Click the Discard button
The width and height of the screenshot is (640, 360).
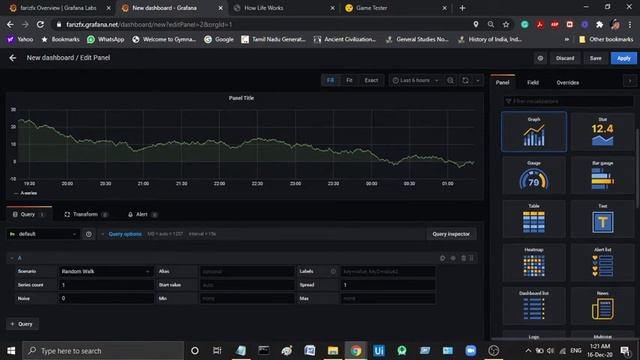pos(565,58)
